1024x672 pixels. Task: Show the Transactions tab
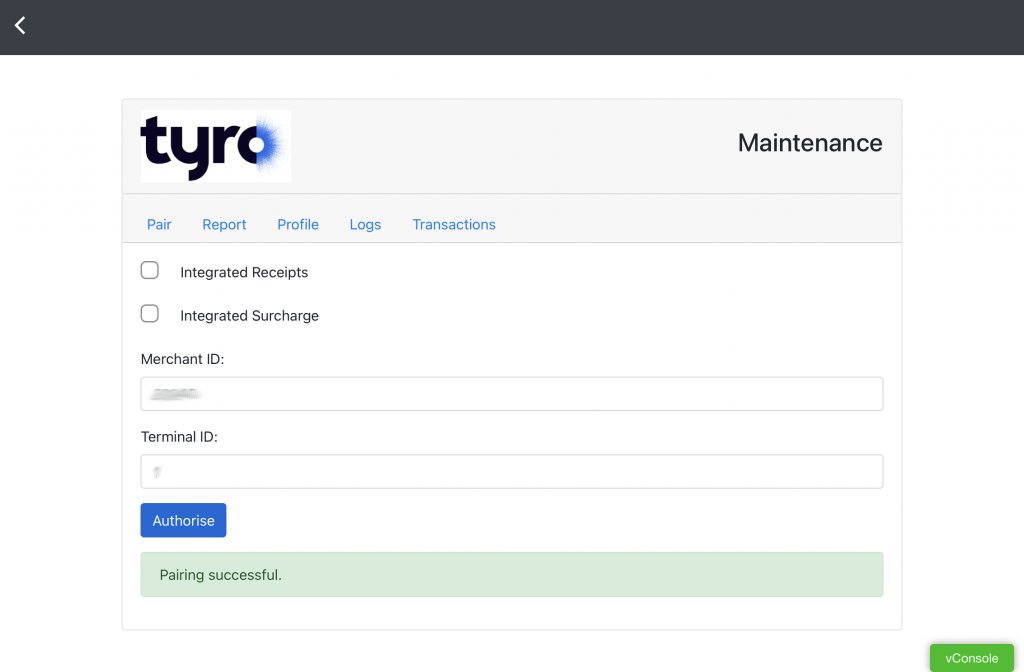[454, 225]
